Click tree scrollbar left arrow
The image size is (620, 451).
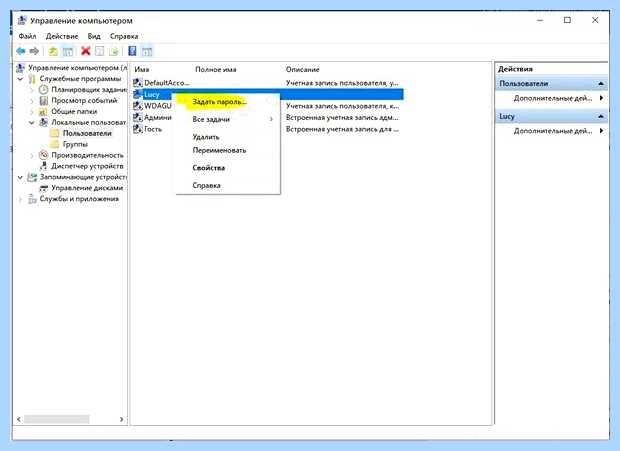(x=19, y=419)
